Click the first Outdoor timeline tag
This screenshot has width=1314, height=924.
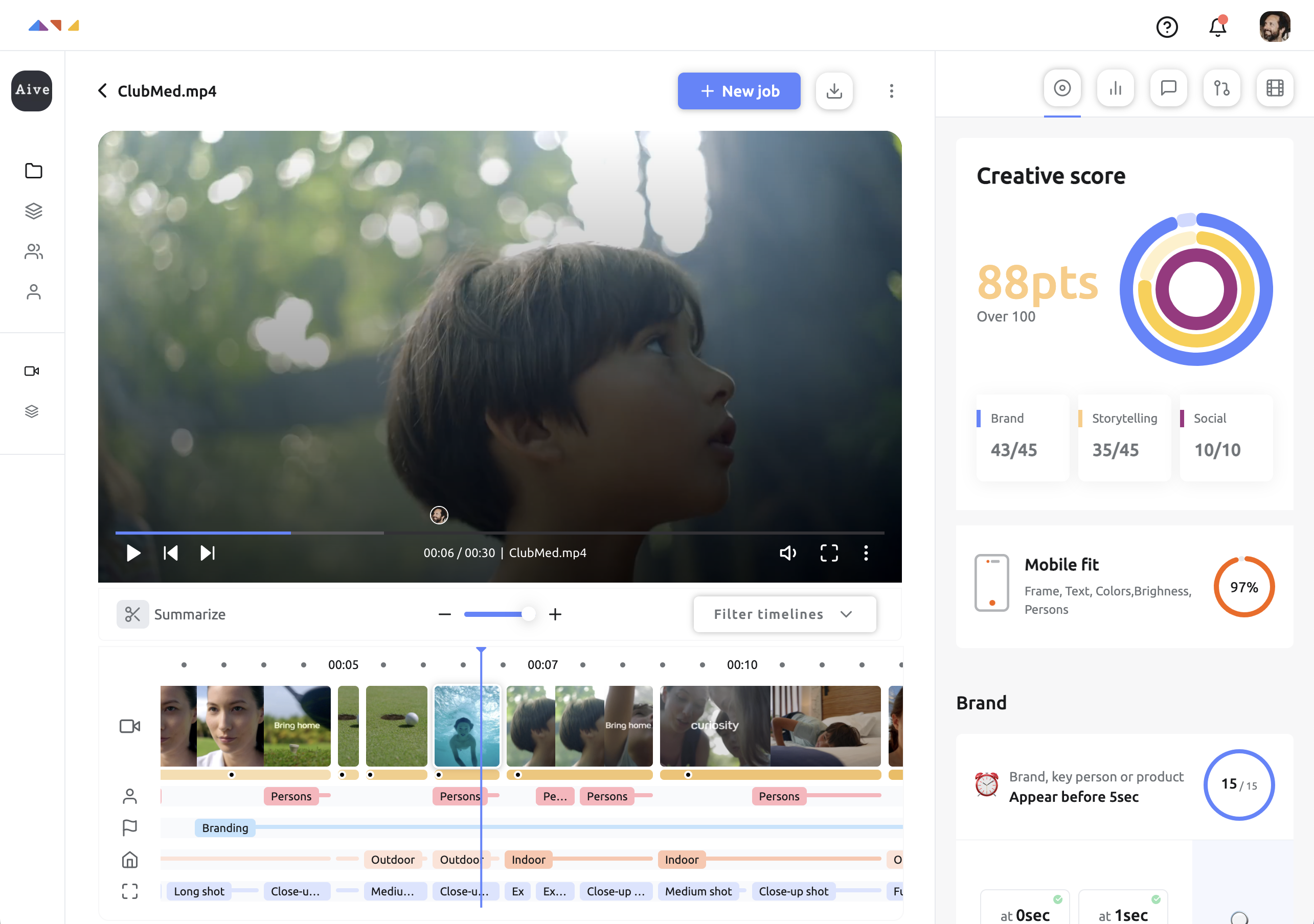[x=393, y=859]
